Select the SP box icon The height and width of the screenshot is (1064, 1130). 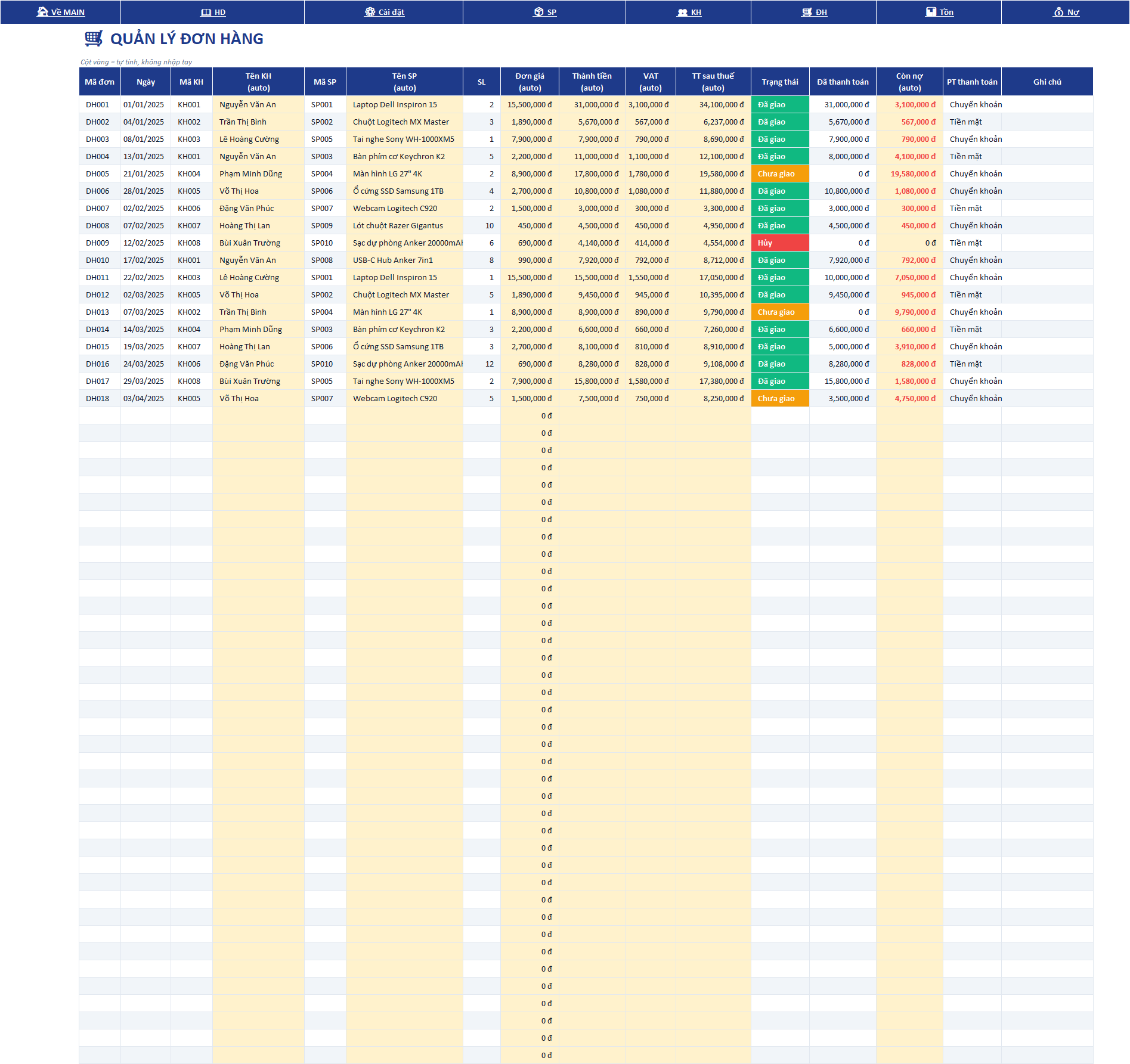(x=539, y=12)
